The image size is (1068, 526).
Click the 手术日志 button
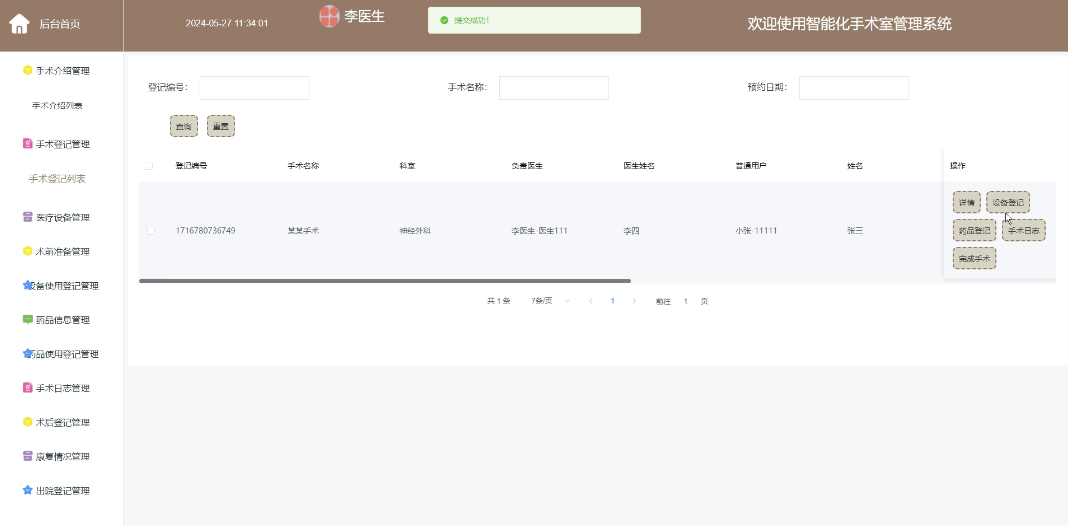pos(1024,230)
